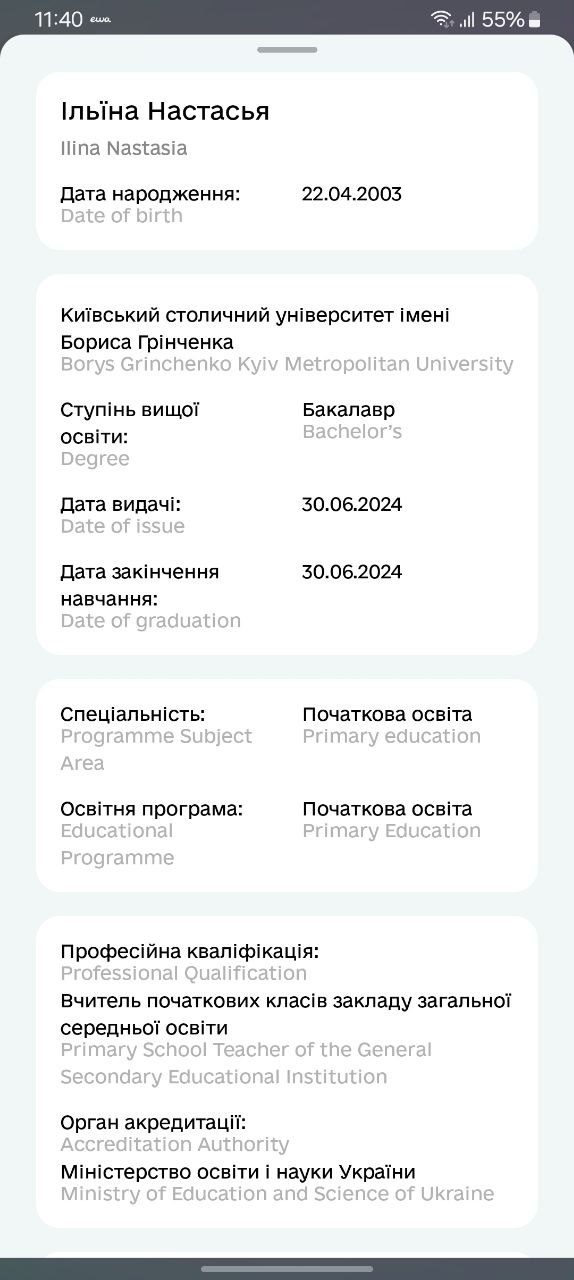Select the name Ільїна Настасья
Image resolution: width=574 pixels, height=1280 pixels.
(165, 110)
